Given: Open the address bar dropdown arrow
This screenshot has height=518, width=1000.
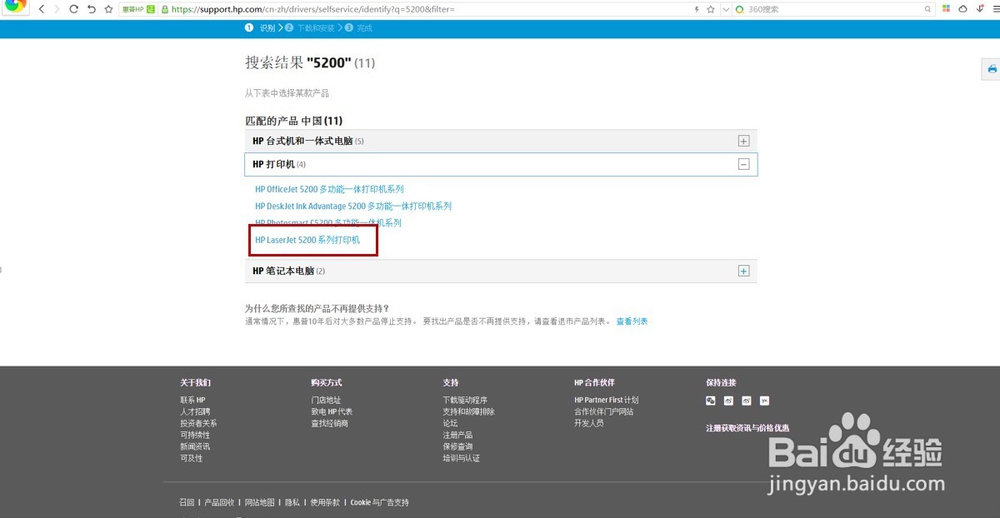Looking at the screenshot, I should pos(726,10).
